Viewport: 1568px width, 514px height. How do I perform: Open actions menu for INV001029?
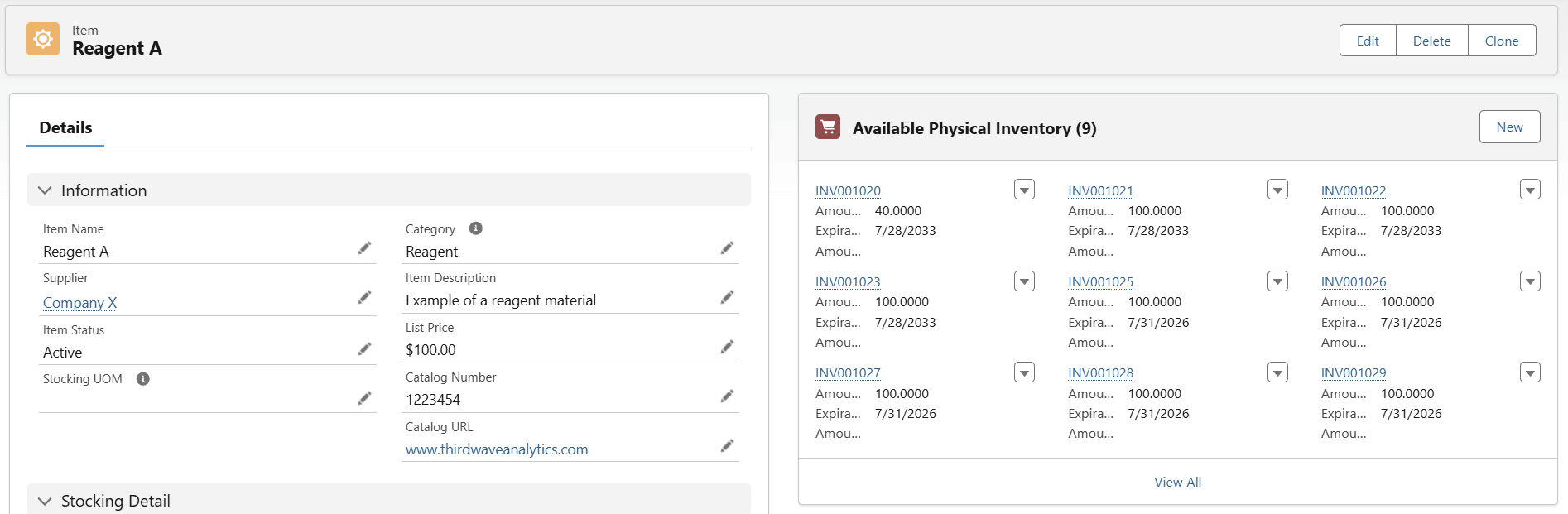tap(1531, 372)
